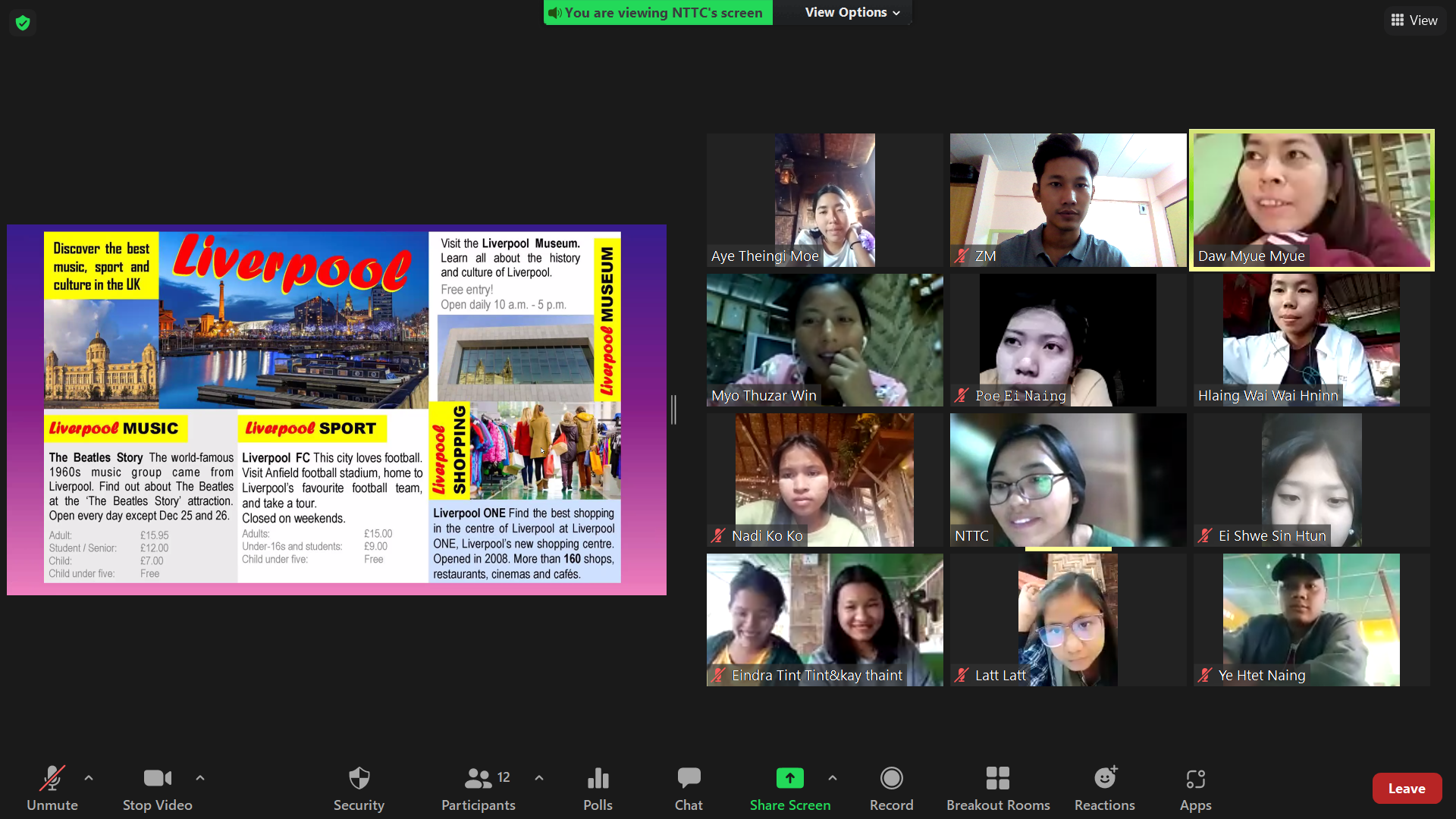
Task: Select Poe Ei Naing video tile
Action: point(1068,340)
